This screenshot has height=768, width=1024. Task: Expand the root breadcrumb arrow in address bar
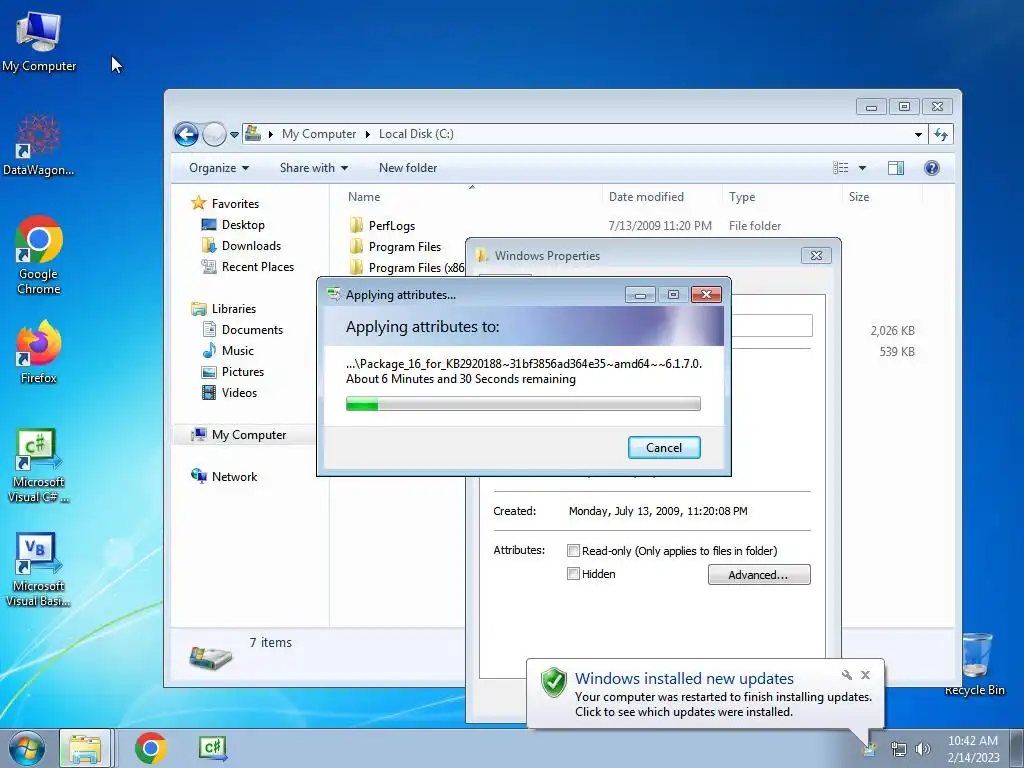tap(270, 135)
